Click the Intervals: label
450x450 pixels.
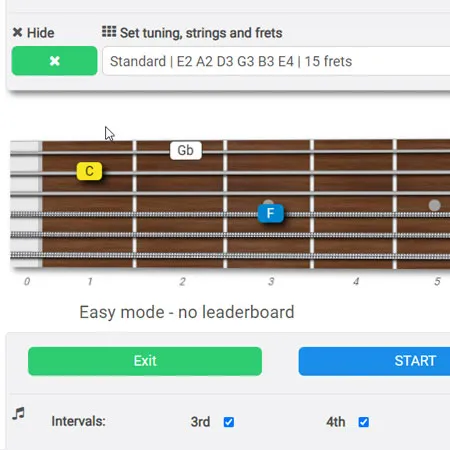tap(78, 421)
